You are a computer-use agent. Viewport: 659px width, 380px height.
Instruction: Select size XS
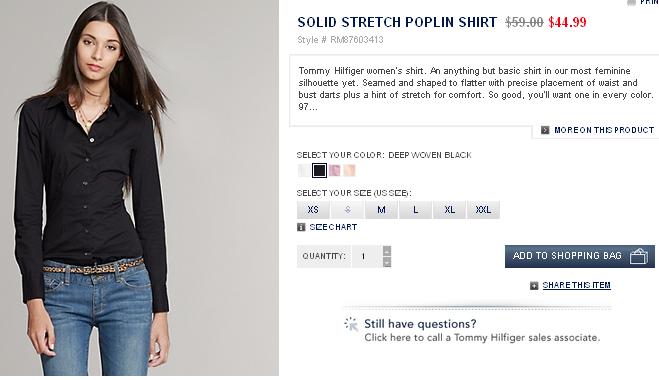pyautogui.click(x=313, y=210)
